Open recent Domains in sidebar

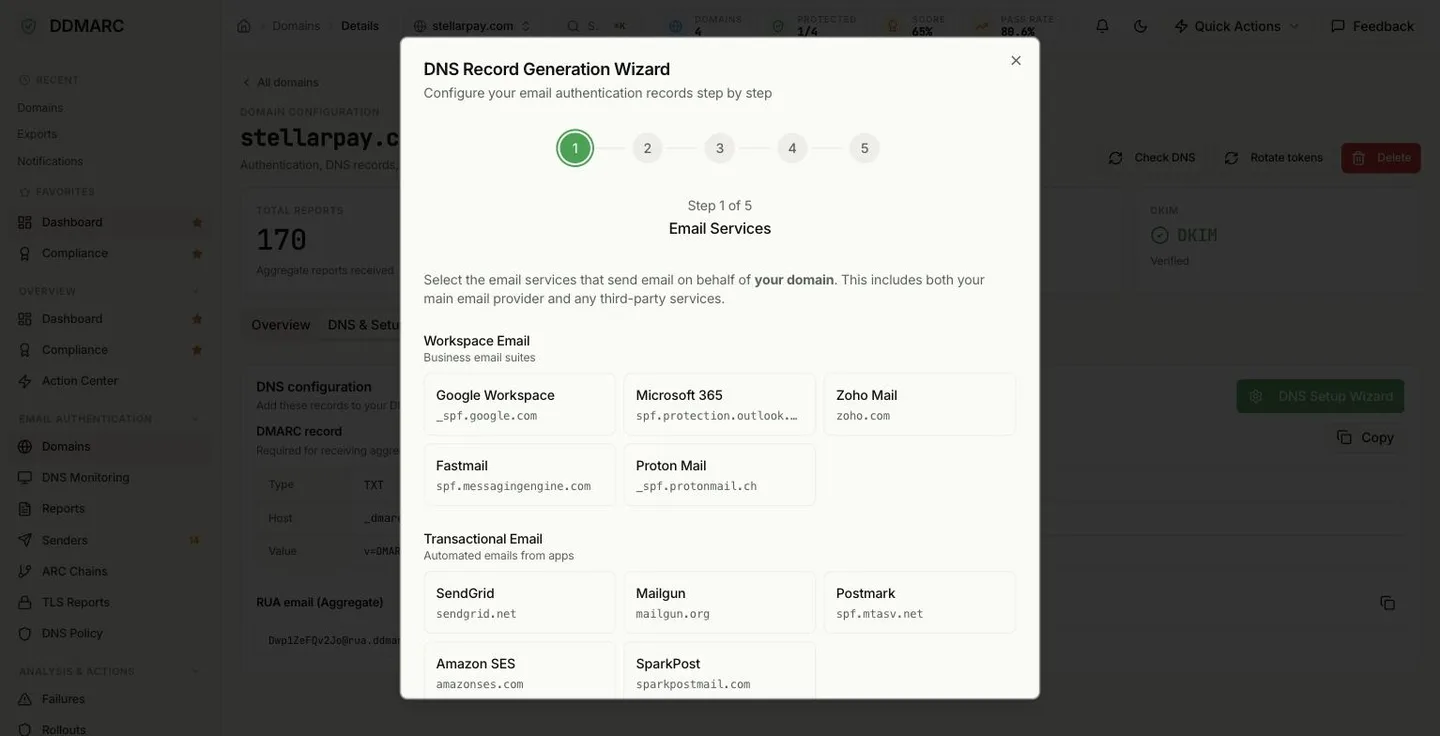click(x=40, y=107)
